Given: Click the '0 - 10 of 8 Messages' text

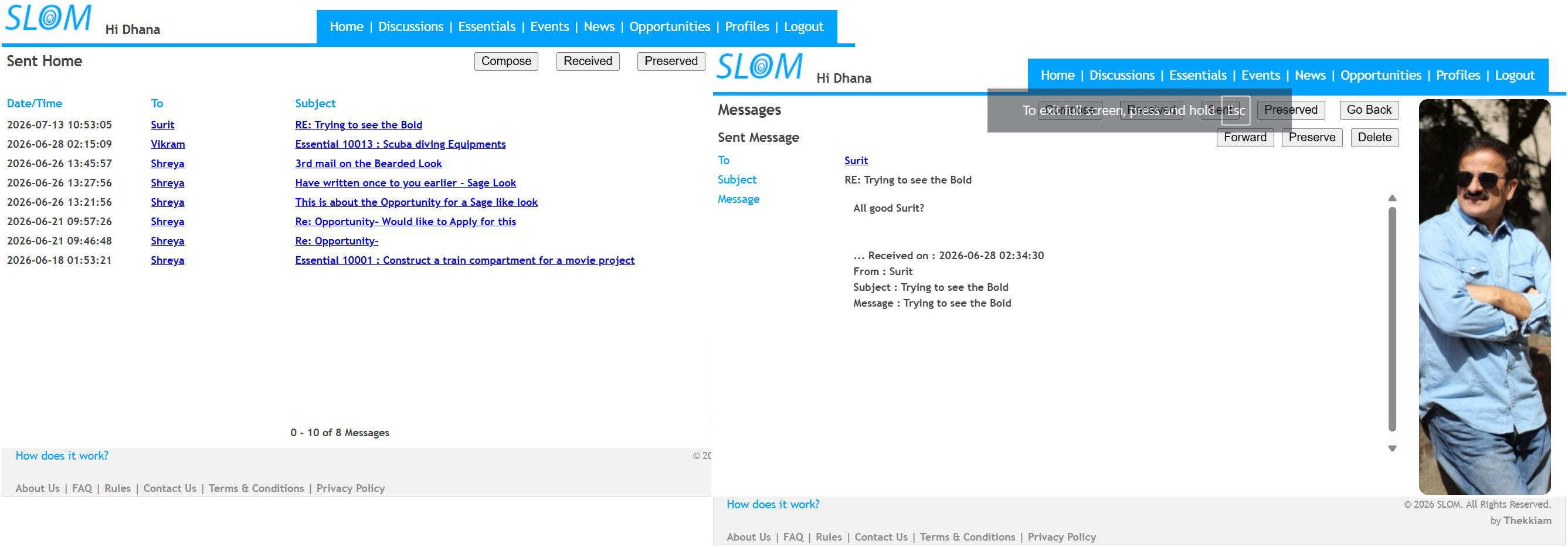Looking at the screenshot, I should (x=340, y=433).
